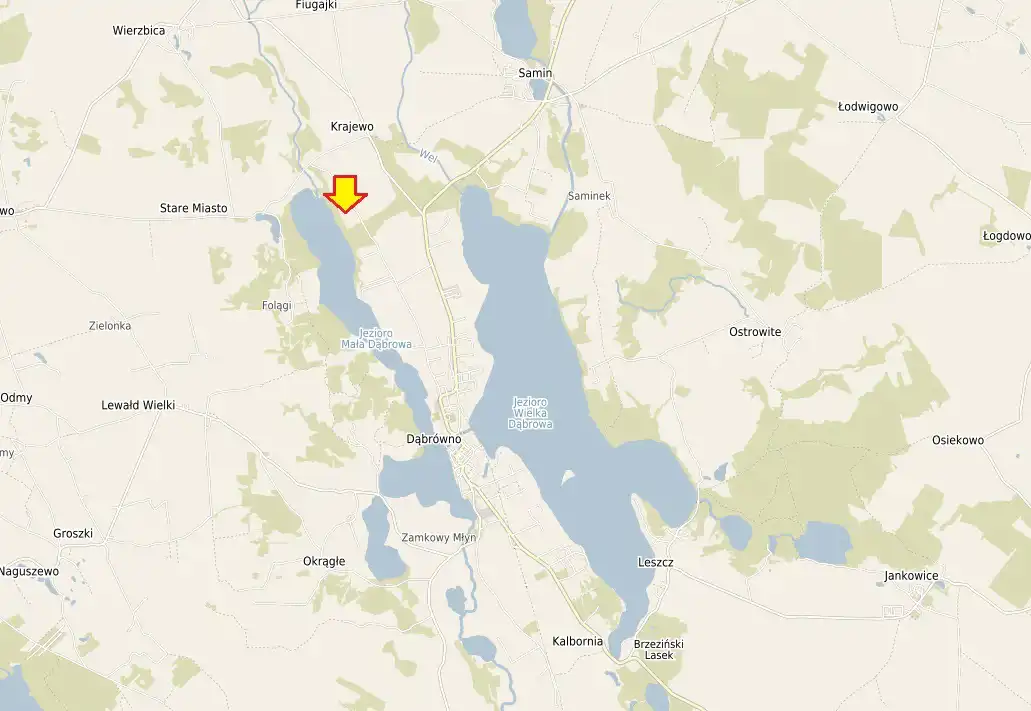This screenshot has width=1031, height=711.
Task: Select the Stare Miasto label
Action: [193, 208]
